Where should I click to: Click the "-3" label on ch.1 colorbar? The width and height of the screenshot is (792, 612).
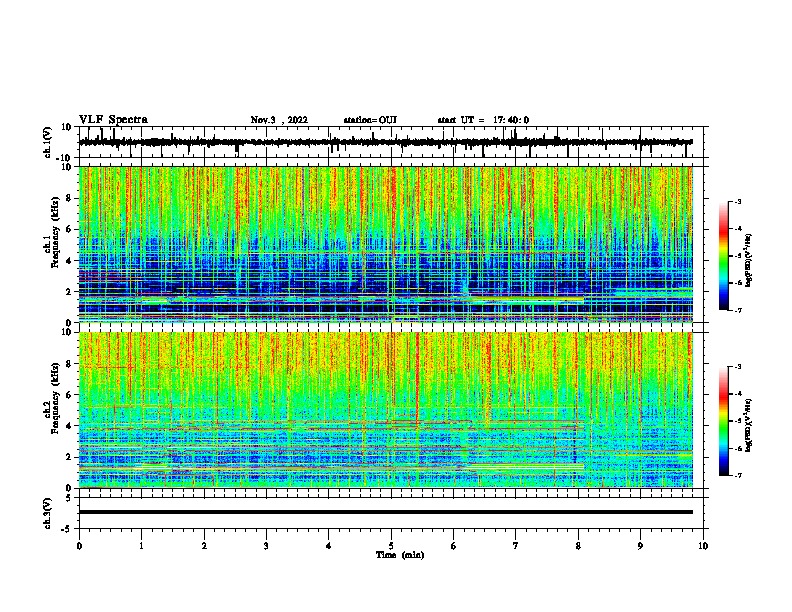pyautogui.click(x=738, y=202)
